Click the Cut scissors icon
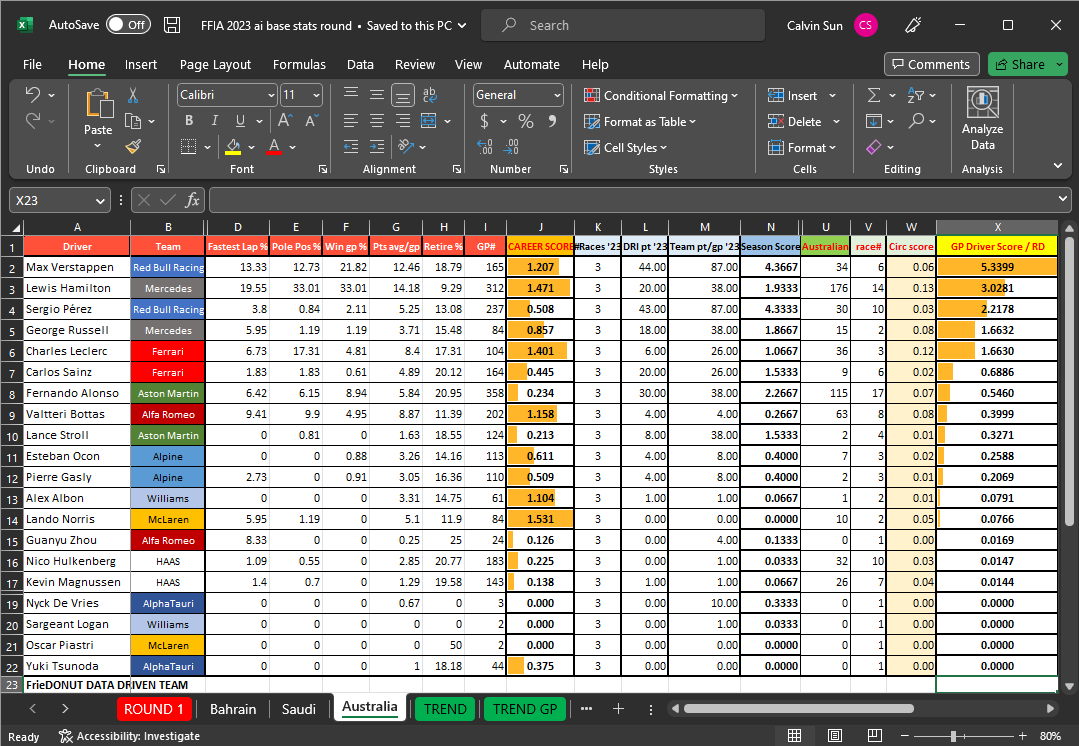The image size is (1079, 746). tap(133, 95)
